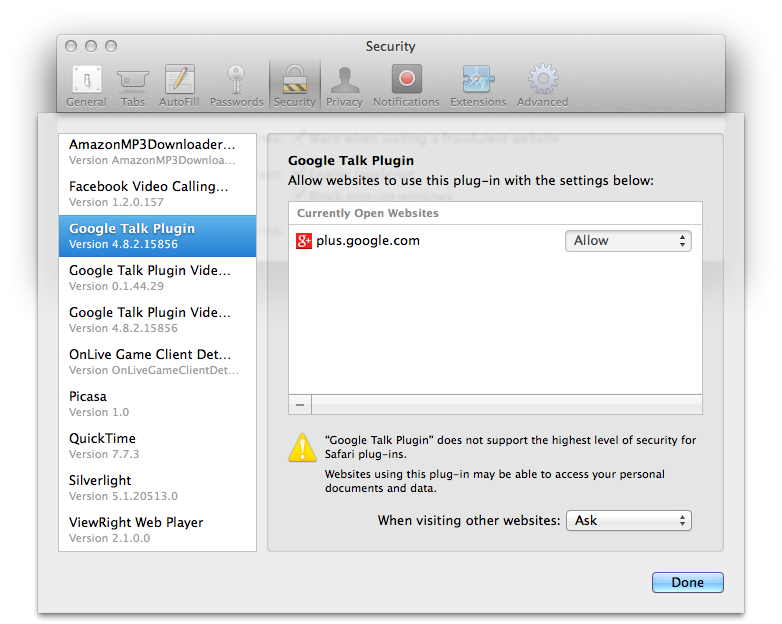Select the Security padlock icon
Screen dimensions: 782x624
tap(295, 85)
